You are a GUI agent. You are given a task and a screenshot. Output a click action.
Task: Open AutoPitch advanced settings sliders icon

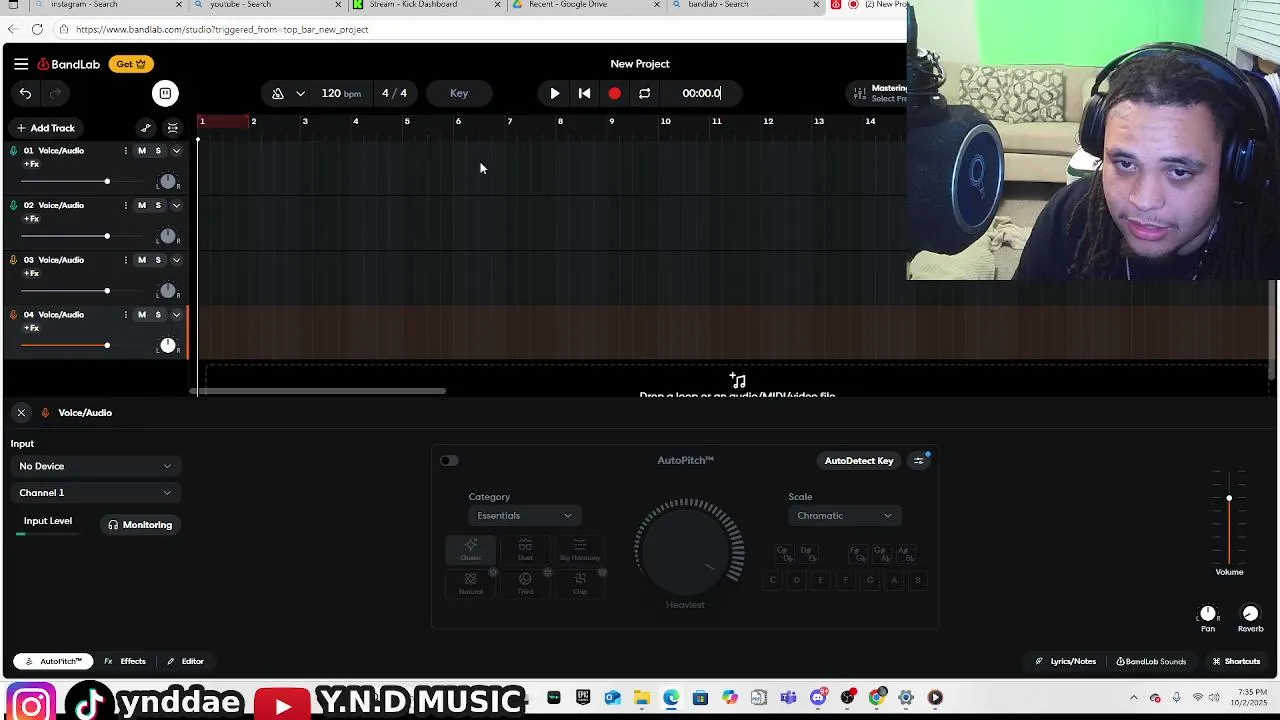(918, 461)
